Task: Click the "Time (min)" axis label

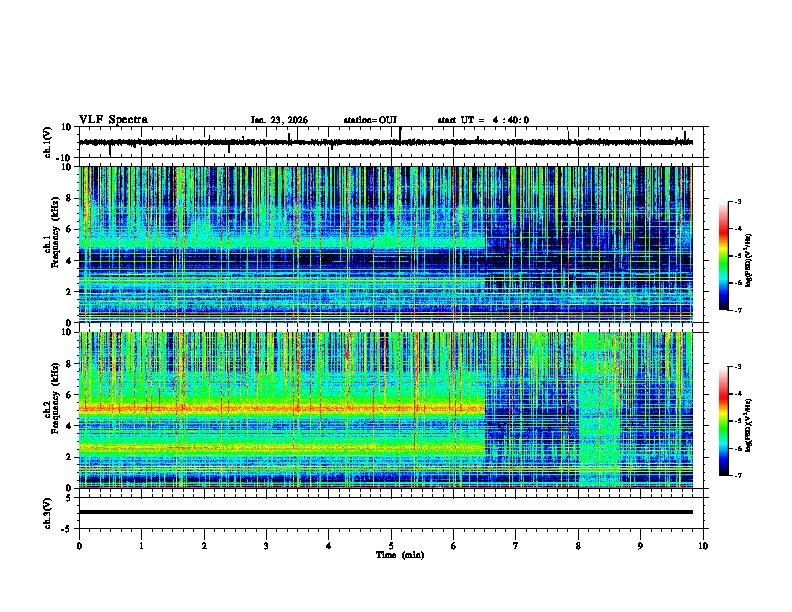Action: (x=400, y=555)
